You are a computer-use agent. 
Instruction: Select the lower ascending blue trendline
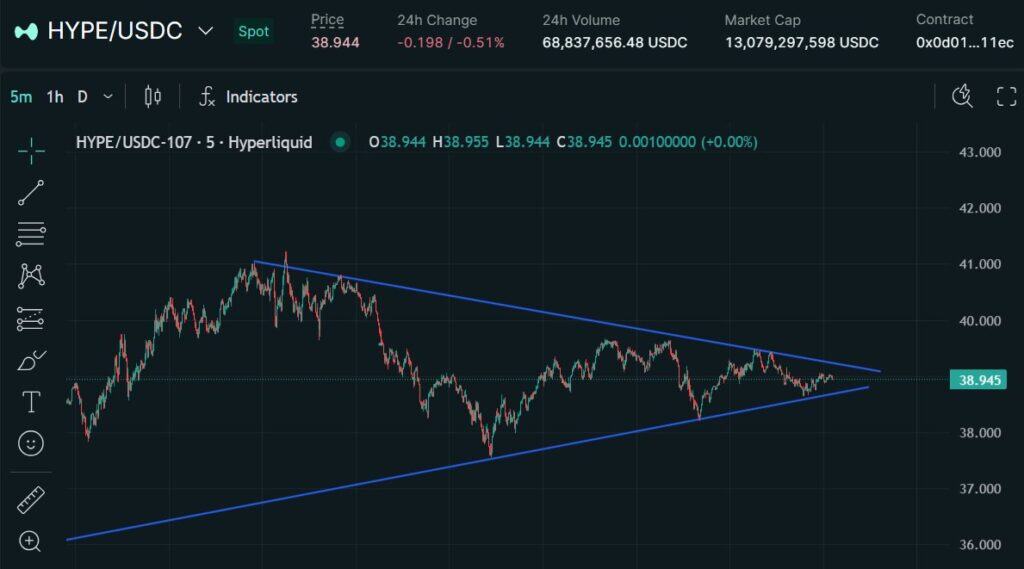(x=467, y=463)
